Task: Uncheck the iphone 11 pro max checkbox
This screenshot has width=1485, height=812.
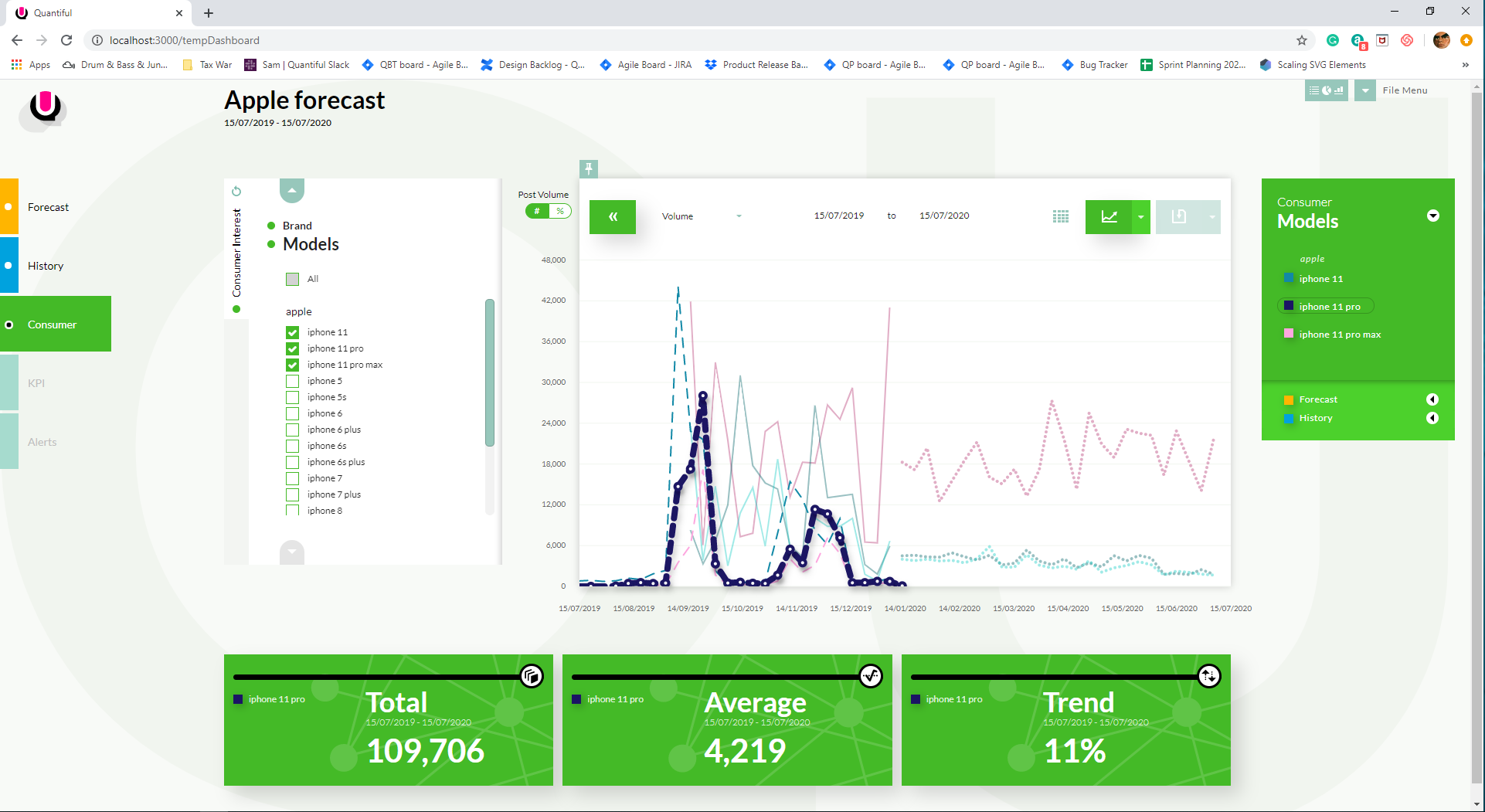Action: pos(292,365)
